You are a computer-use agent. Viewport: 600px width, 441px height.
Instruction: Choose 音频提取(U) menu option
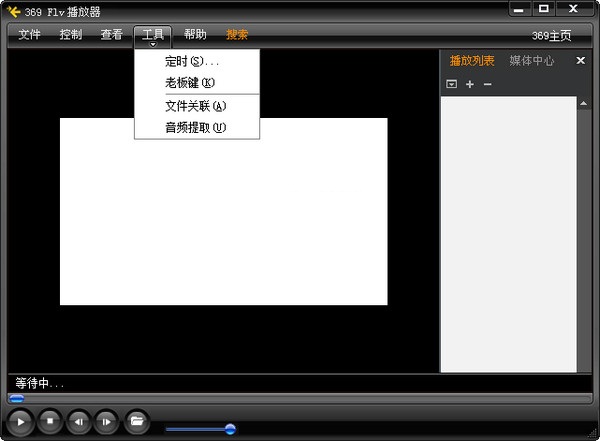pyautogui.click(x=196, y=127)
